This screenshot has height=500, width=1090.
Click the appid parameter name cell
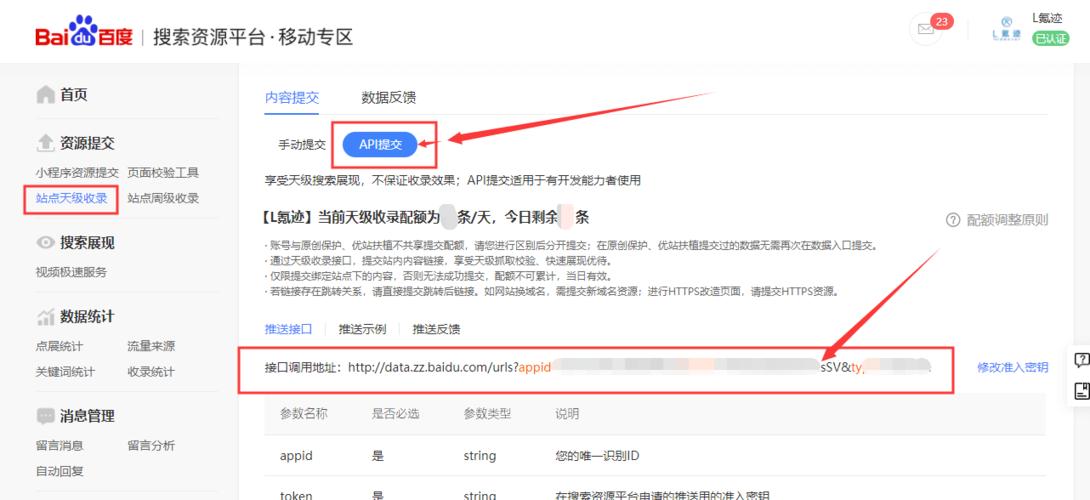(296, 456)
